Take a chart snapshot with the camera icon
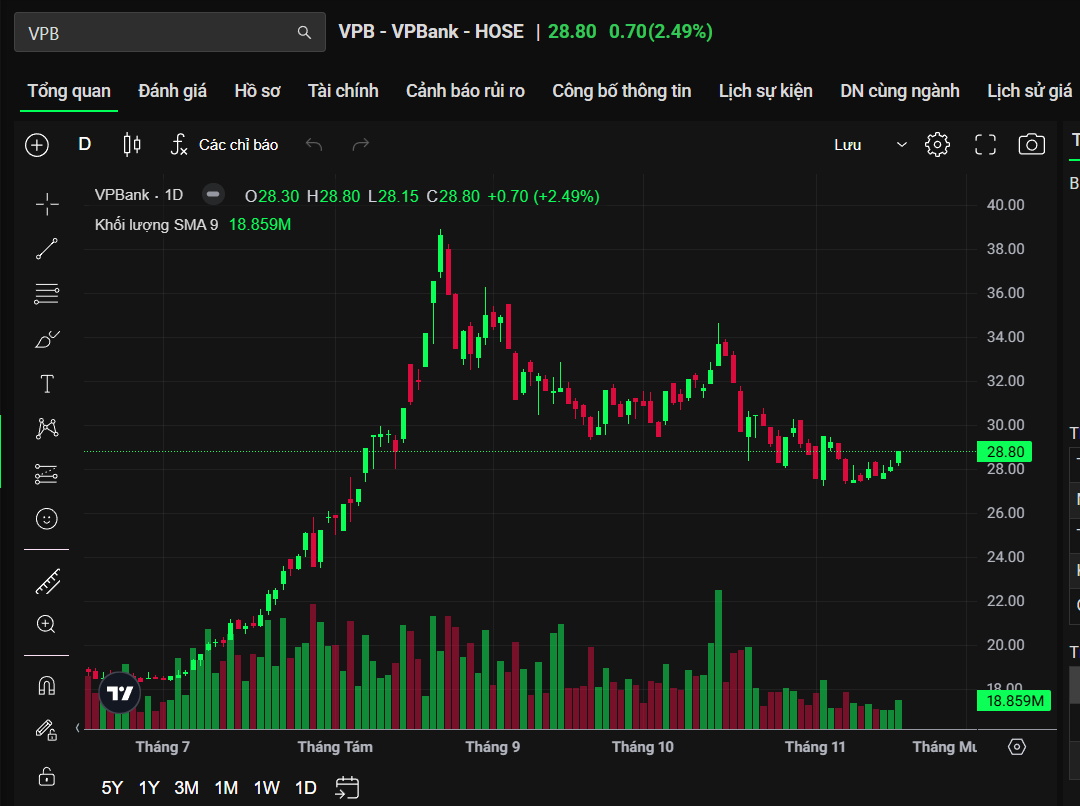The image size is (1080, 806). pos(1031,145)
